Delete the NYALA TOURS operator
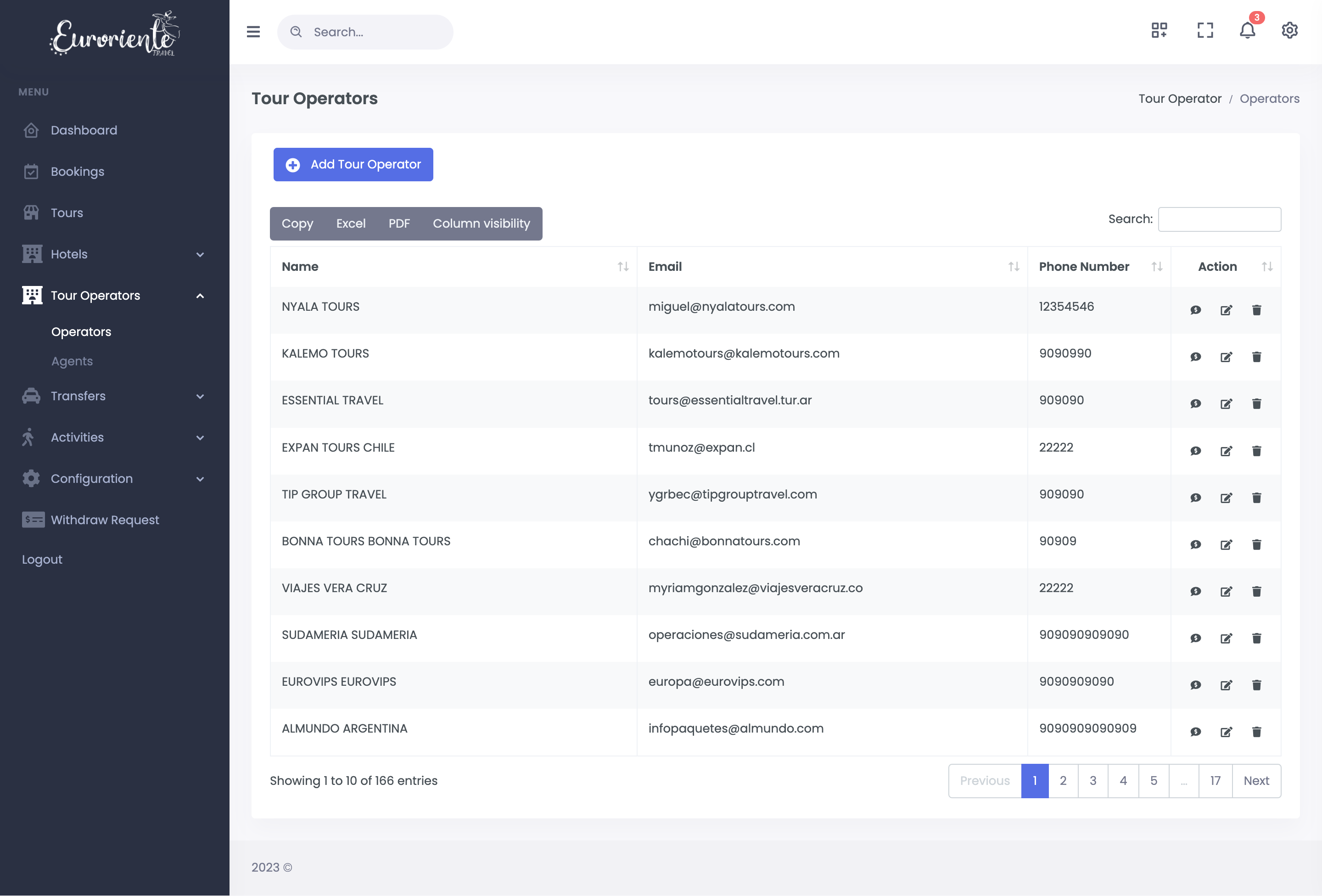 coord(1256,310)
